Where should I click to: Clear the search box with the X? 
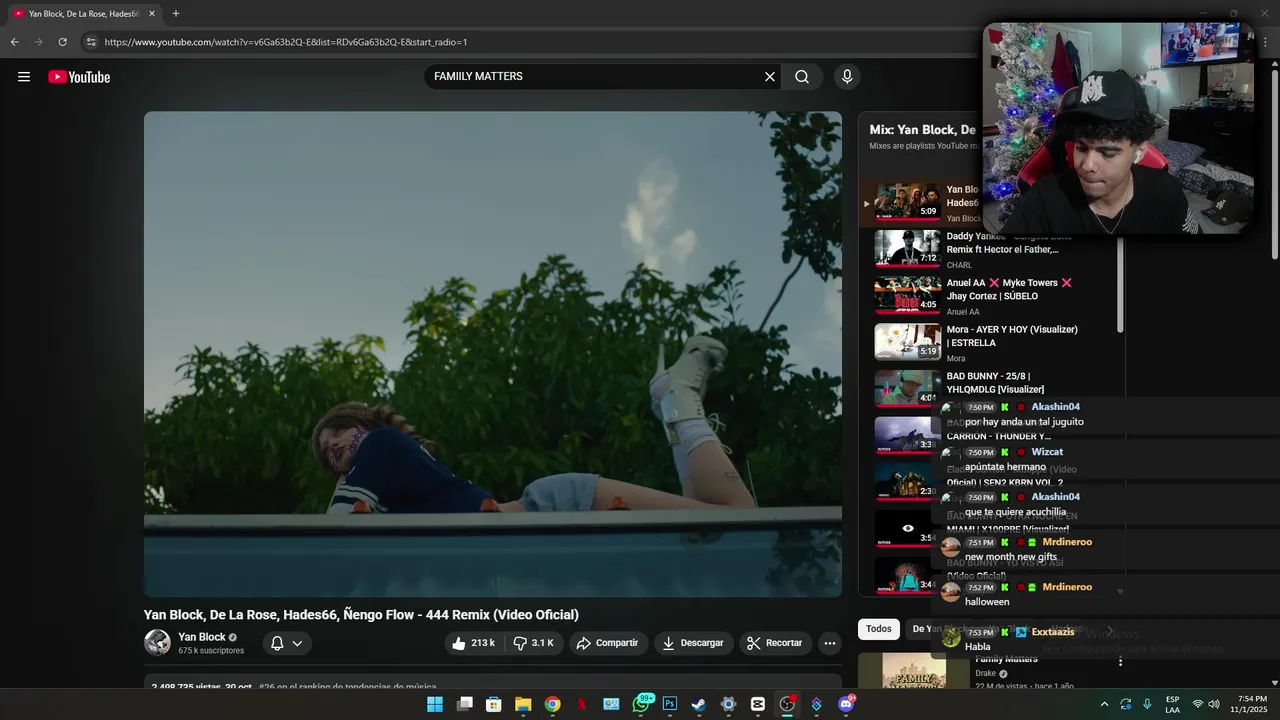point(770,77)
